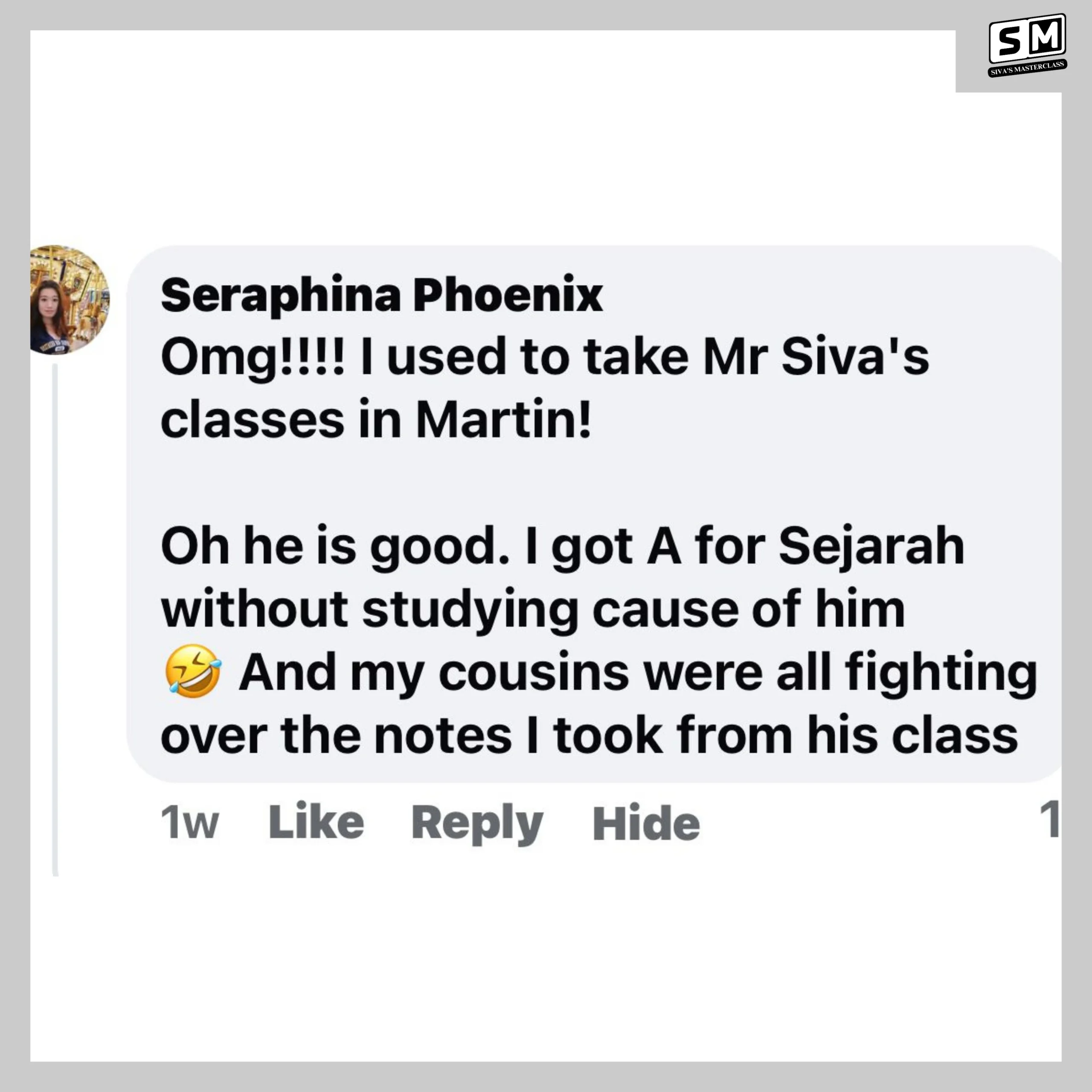Open Seraphina Phoenix's profile picture

69,300
